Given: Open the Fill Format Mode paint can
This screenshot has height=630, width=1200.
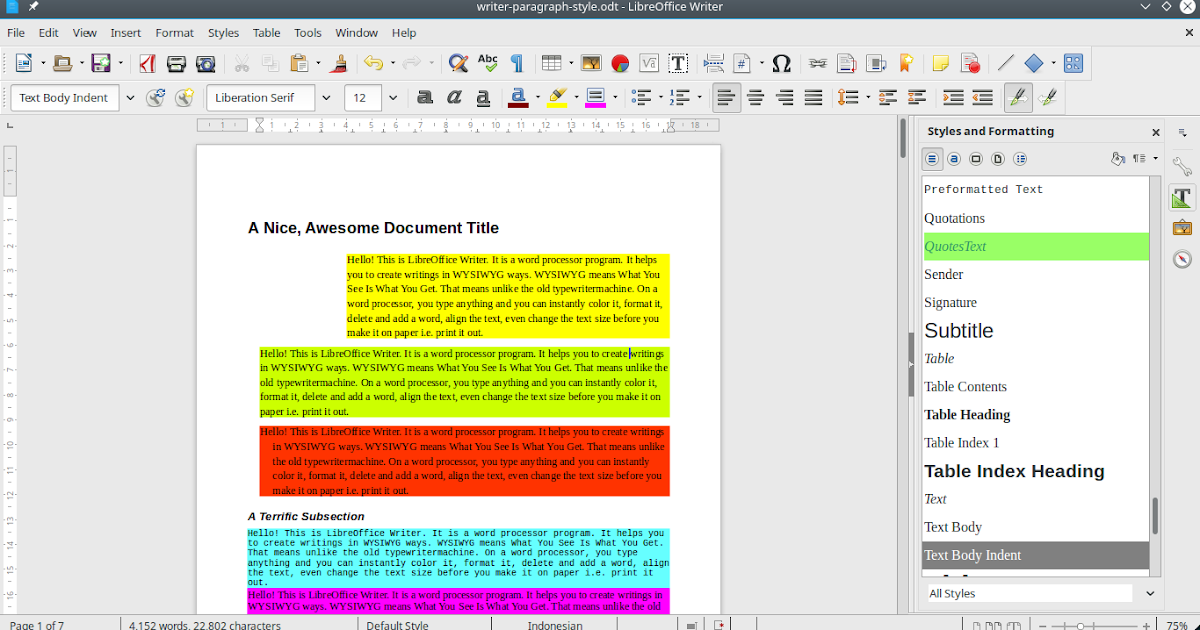Looking at the screenshot, I should coord(1117,158).
